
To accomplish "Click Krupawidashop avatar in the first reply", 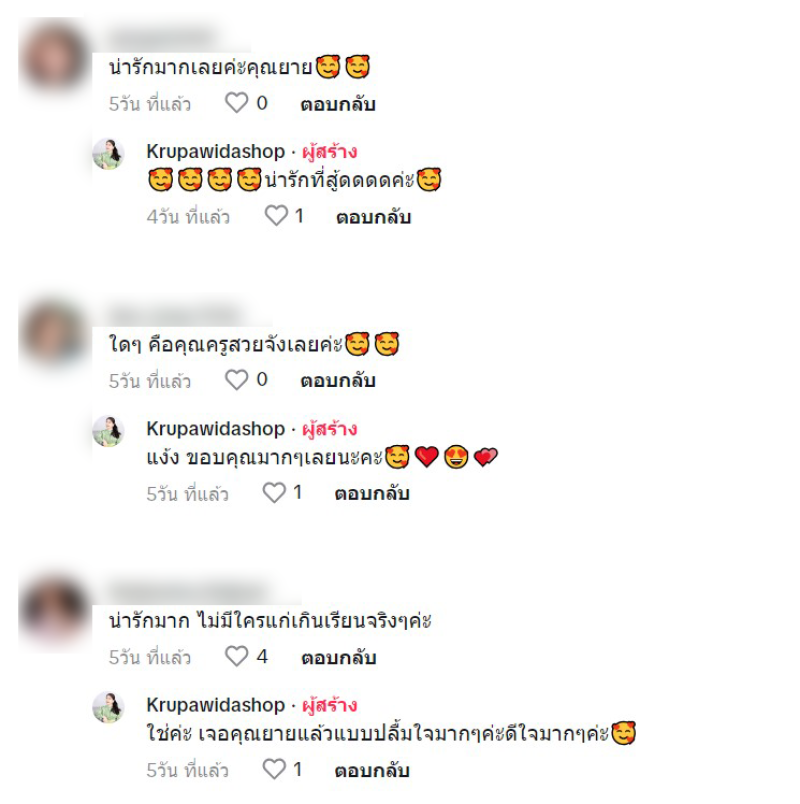I will [108, 154].
